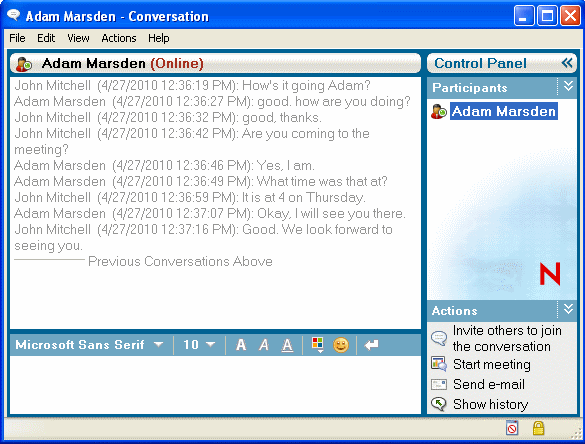
Task: Toggle underline text formatting
Action: tap(287, 345)
